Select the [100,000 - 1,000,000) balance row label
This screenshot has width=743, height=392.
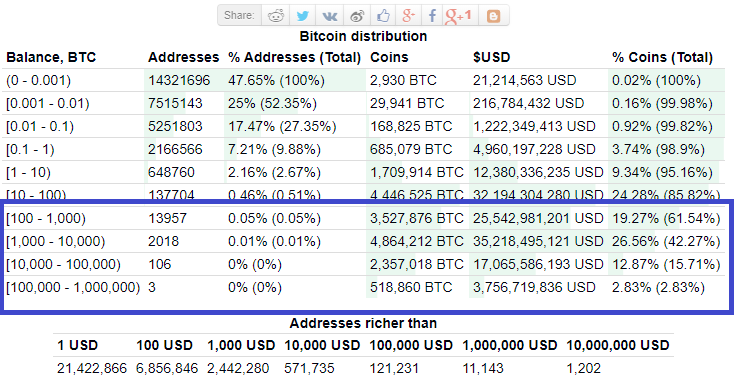click(x=73, y=288)
